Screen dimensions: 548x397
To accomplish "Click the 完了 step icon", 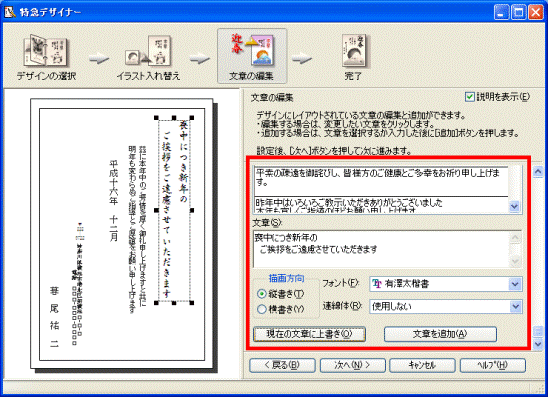I will [x=354, y=51].
